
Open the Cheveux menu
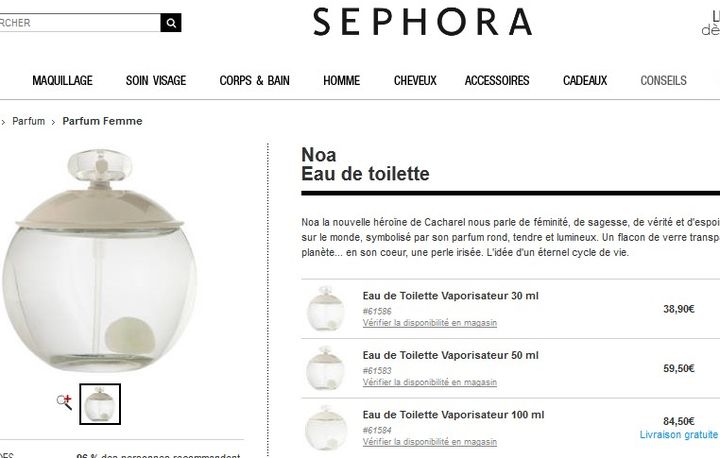point(415,80)
